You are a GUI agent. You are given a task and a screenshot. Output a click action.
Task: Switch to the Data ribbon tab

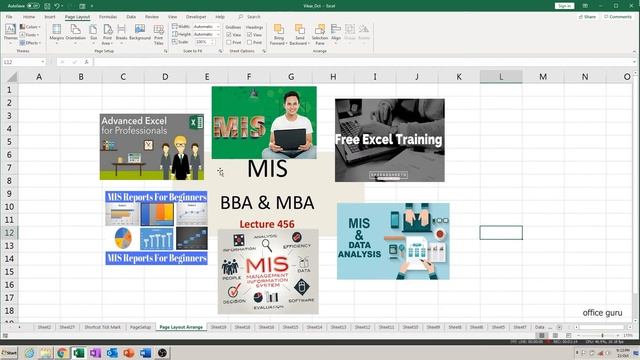(x=131, y=17)
